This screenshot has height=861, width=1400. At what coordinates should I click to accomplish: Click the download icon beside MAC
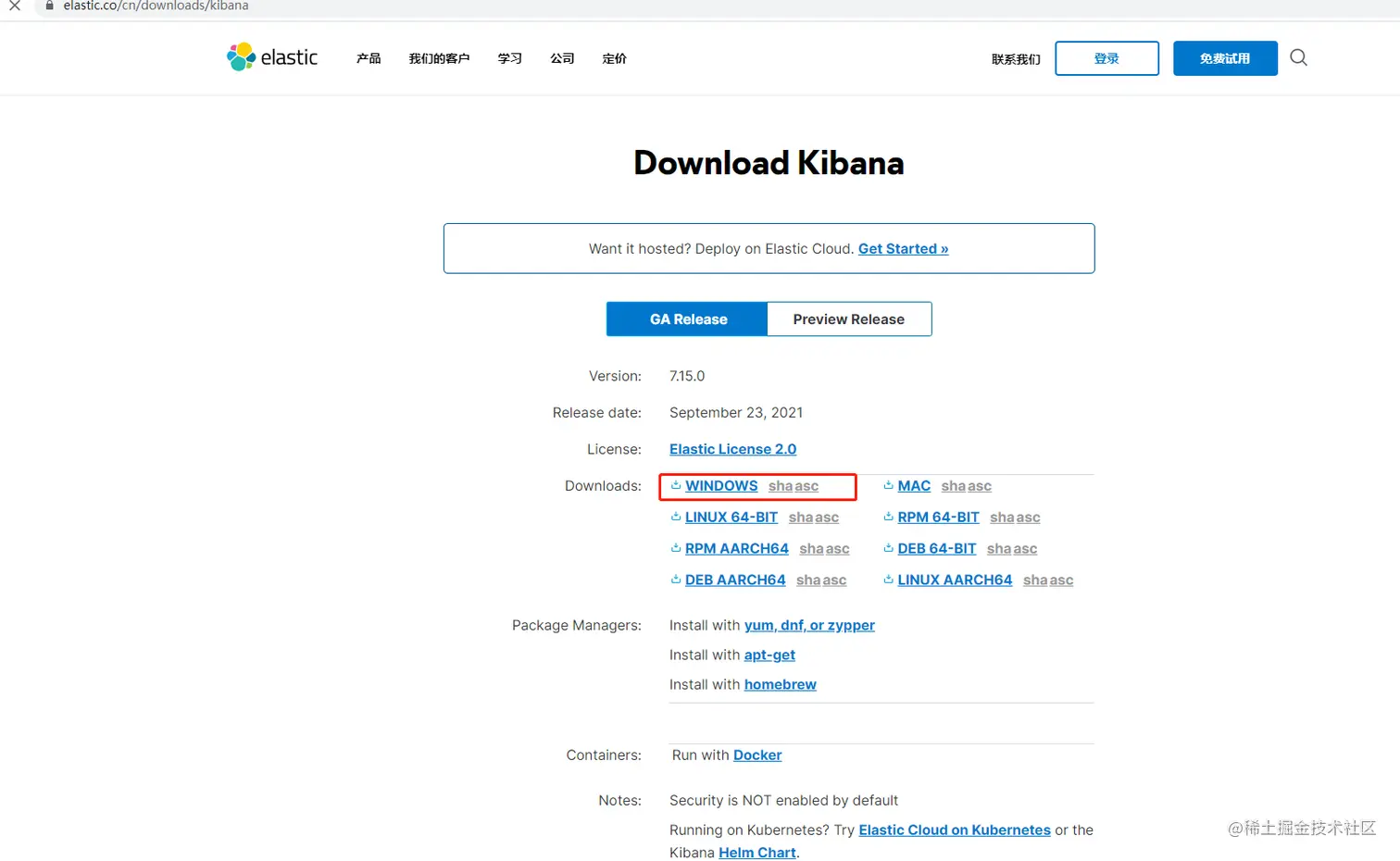pyautogui.click(x=889, y=485)
